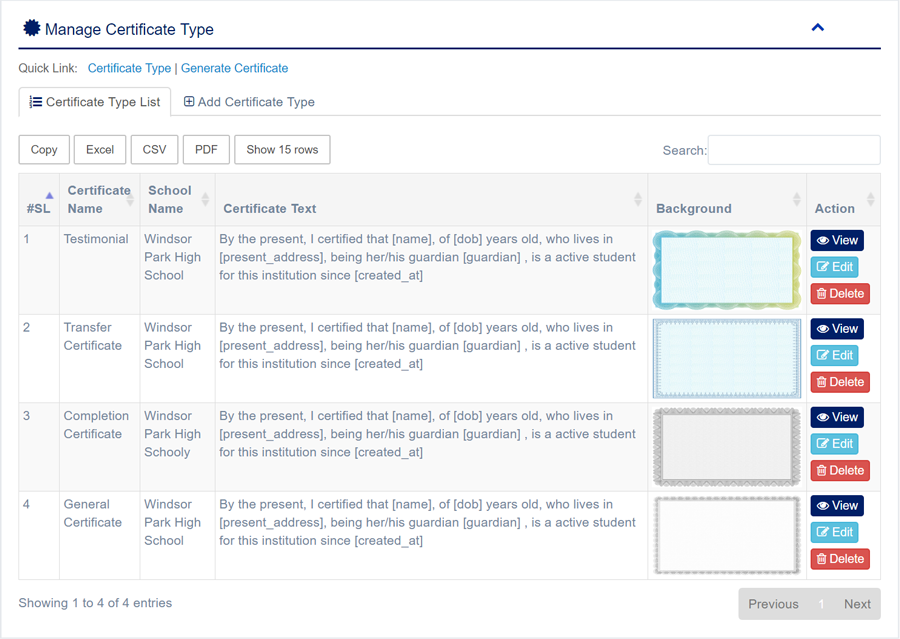Open the Show 15 rows dropdown
Image resolution: width=900 pixels, height=639 pixels.
pyautogui.click(x=282, y=150)
